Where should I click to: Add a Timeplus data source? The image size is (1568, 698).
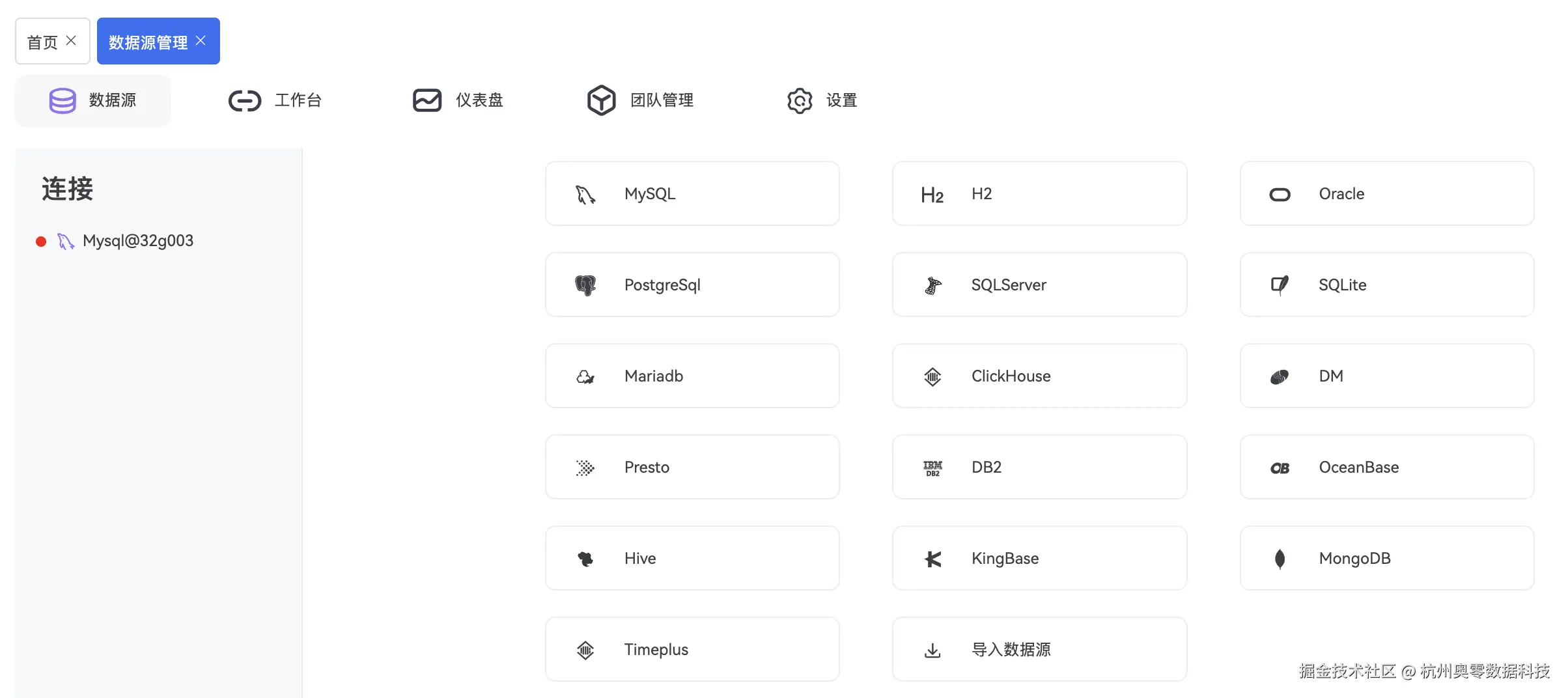click(692, 649)
